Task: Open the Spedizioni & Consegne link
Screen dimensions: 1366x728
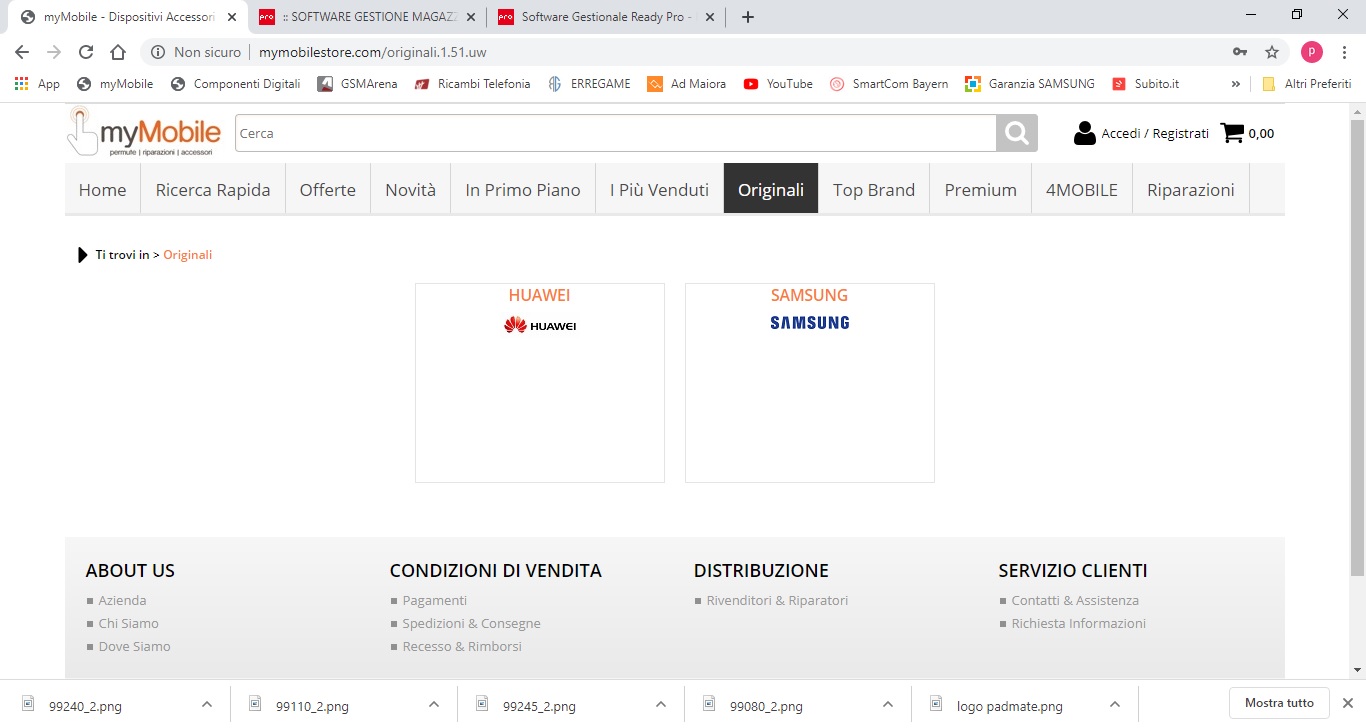Action: click(472, 623)
